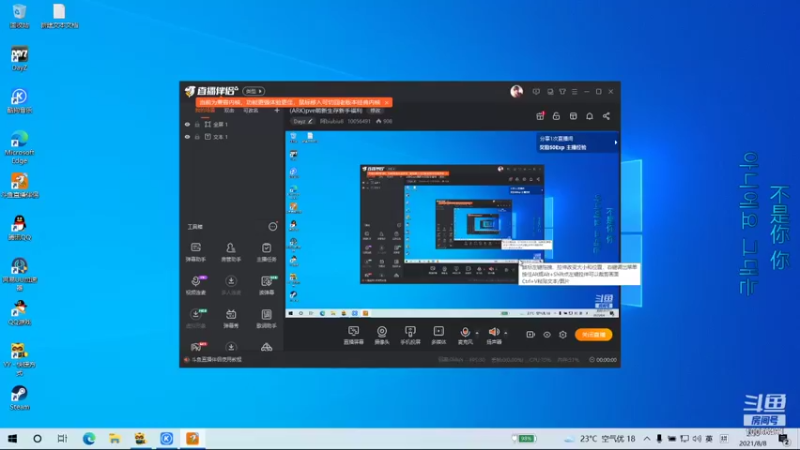
Task: Share the live room via the share icon
Action: pyautogui.click(x=606, y=116)
